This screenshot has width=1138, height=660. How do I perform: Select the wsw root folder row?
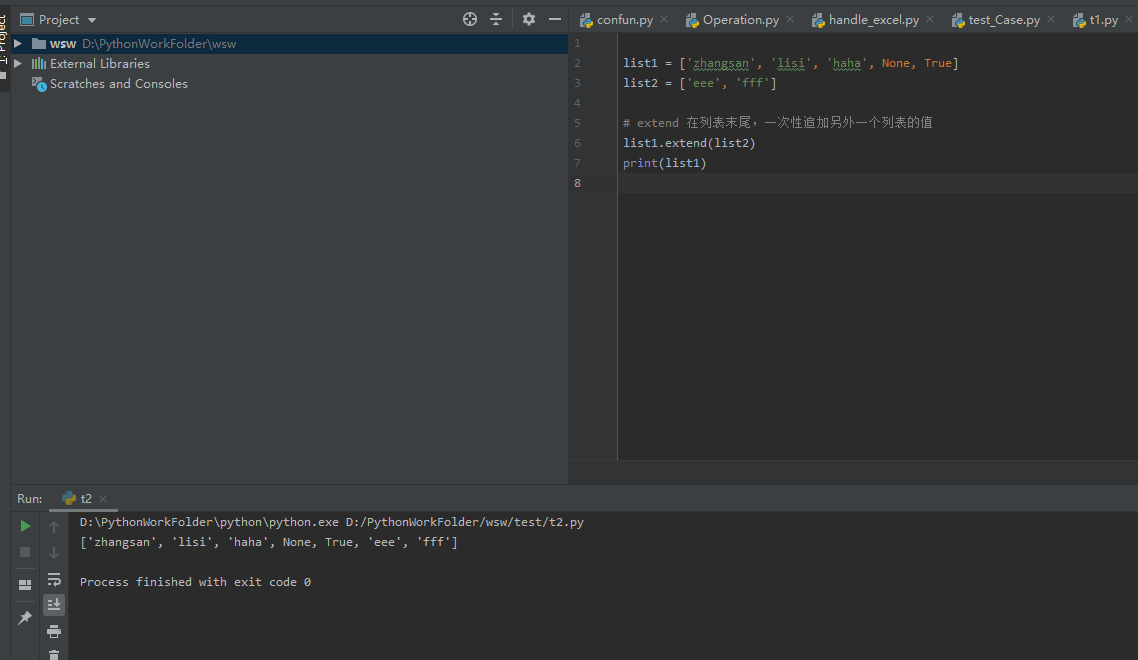290,44
